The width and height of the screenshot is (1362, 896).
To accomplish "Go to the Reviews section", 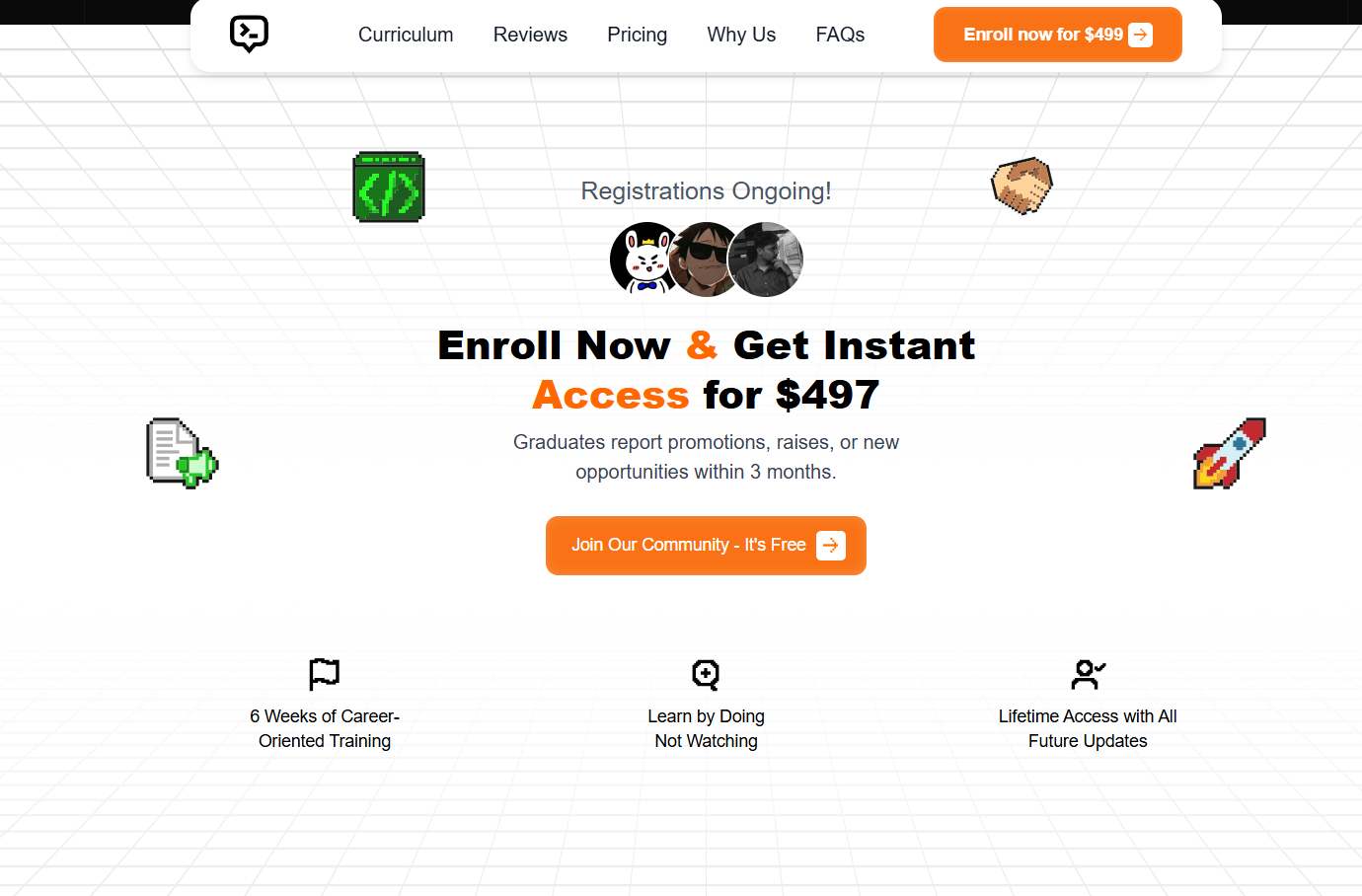I will [x=530, y=35].
